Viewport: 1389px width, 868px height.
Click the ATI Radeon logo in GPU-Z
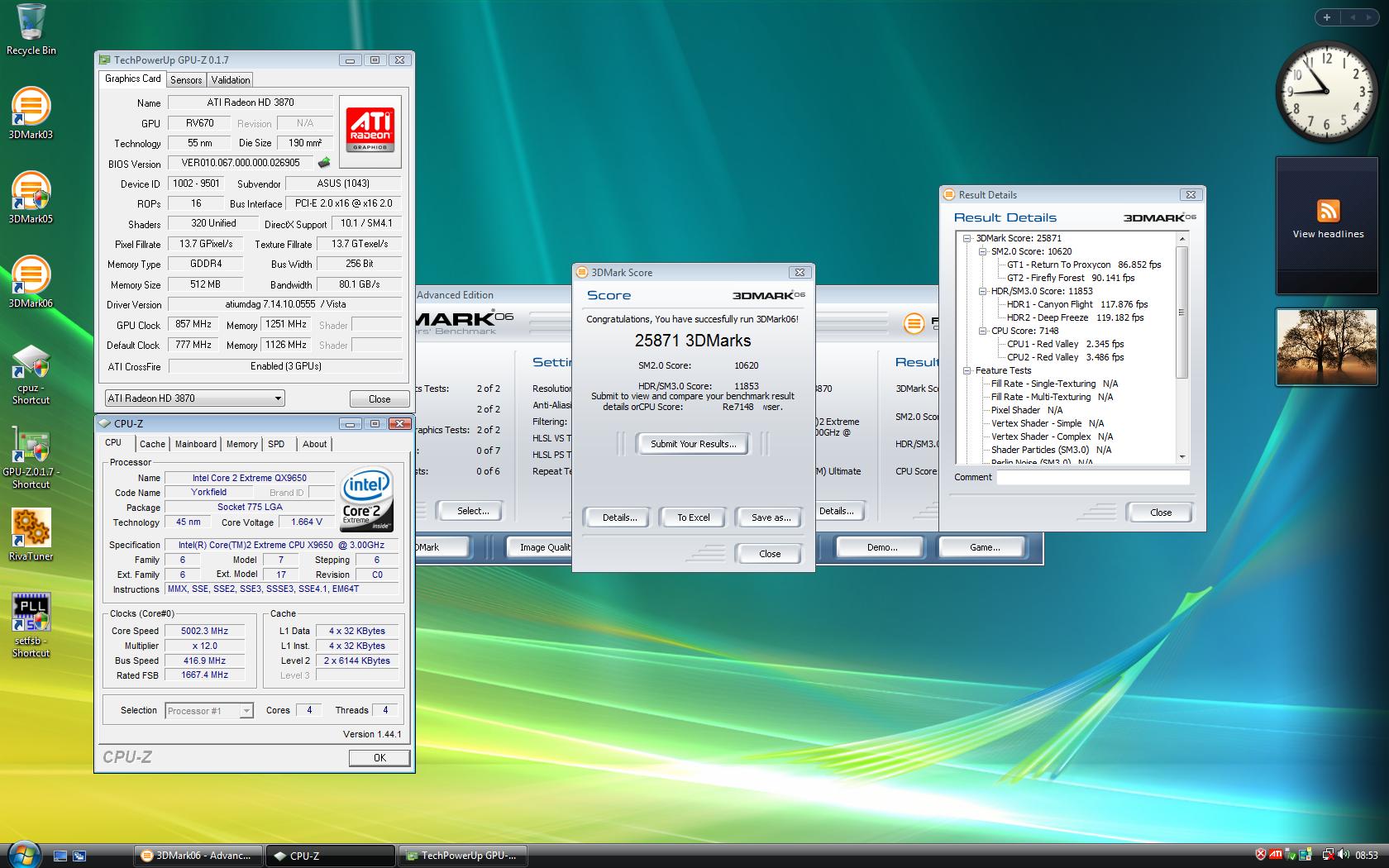(x=370, y=130)
